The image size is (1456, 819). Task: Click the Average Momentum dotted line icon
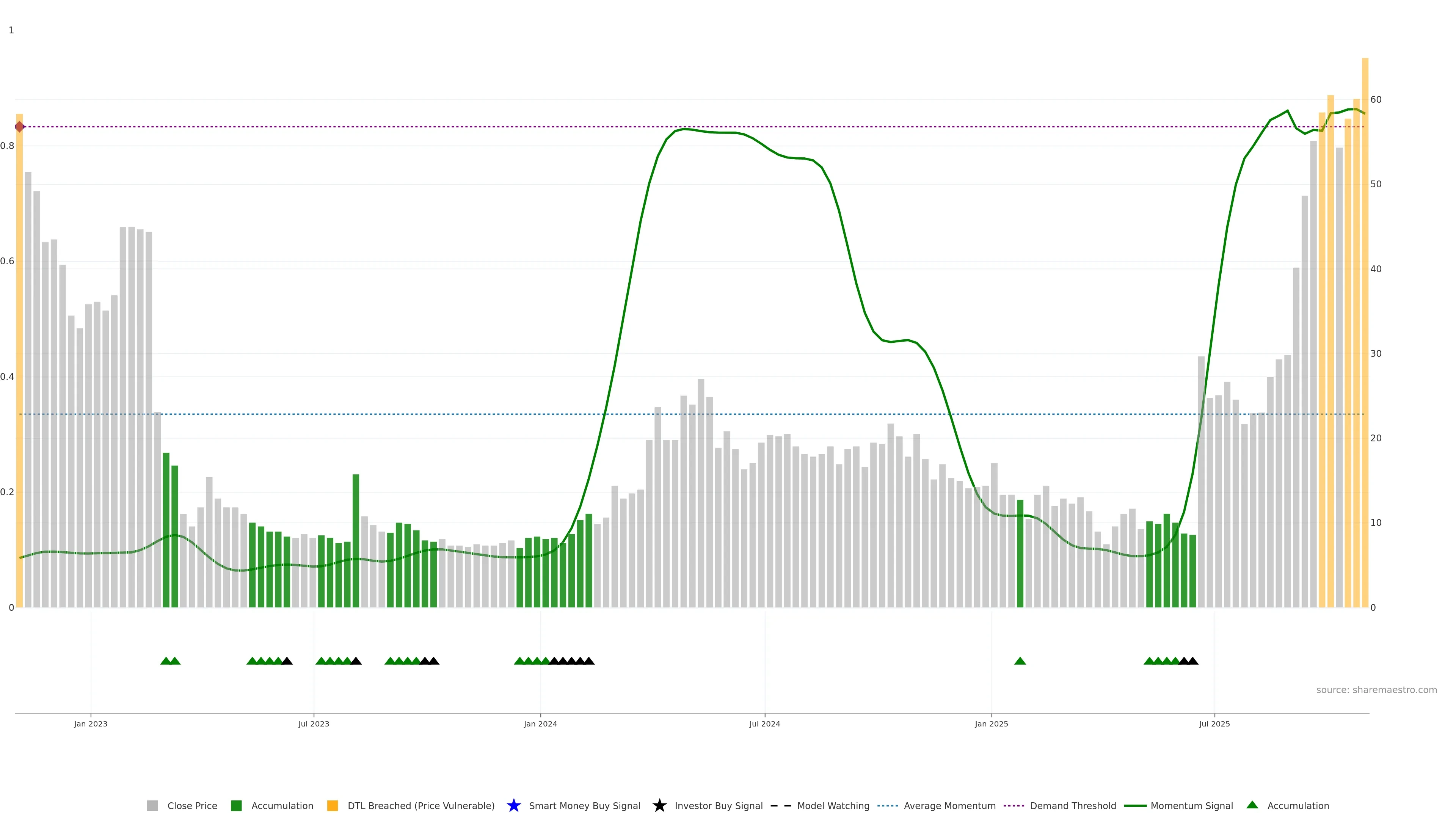click(887, 805)
